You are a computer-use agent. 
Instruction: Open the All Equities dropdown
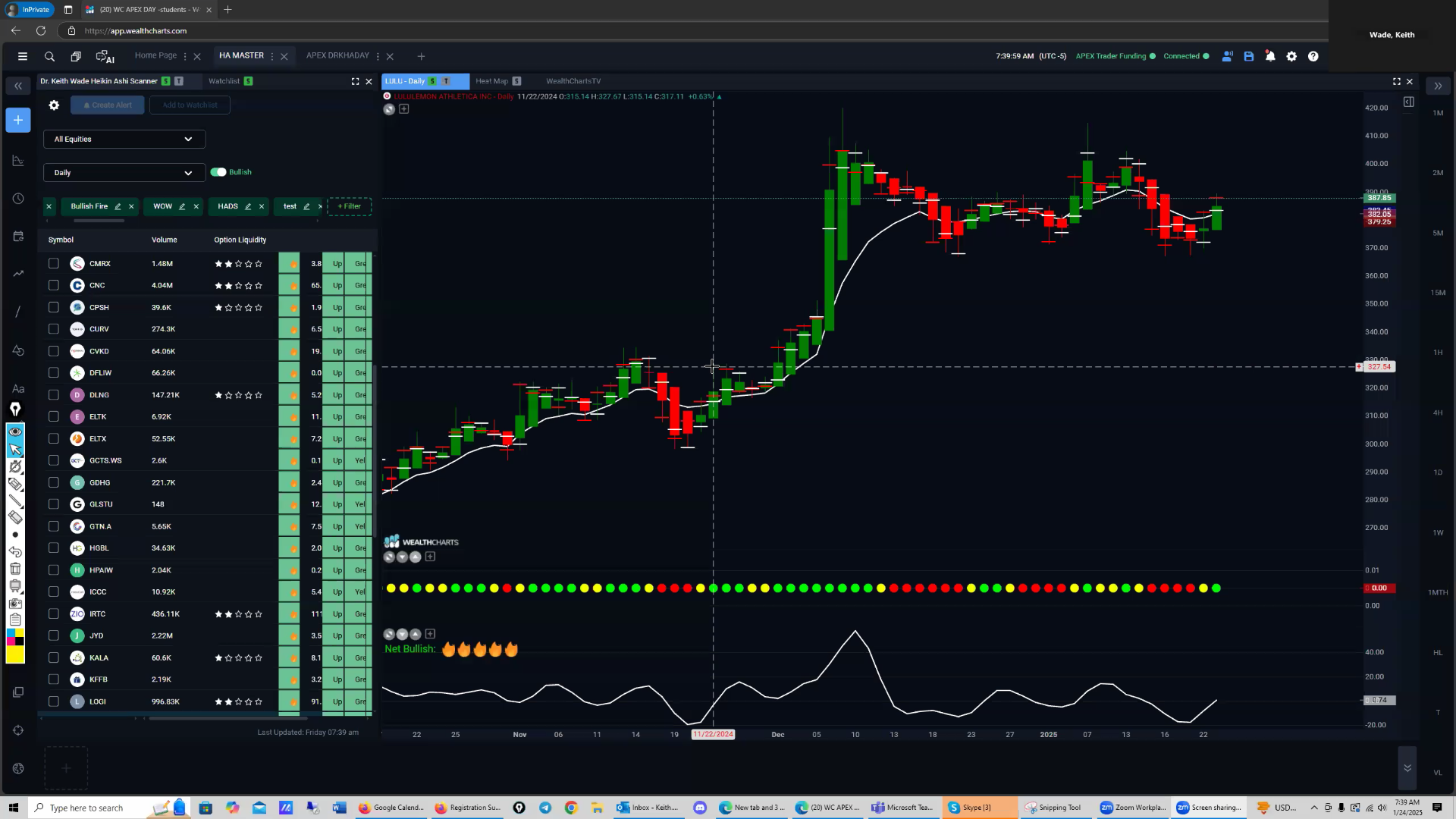[124, 139]
